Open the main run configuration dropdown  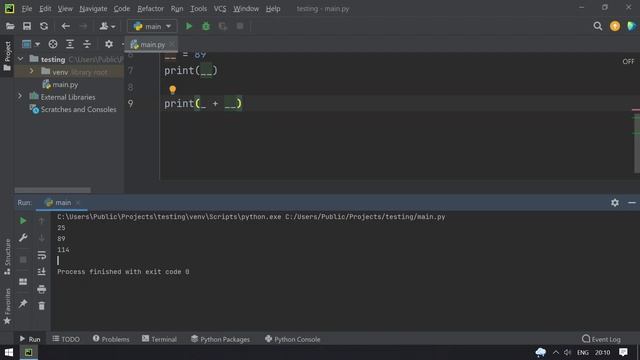152,27
